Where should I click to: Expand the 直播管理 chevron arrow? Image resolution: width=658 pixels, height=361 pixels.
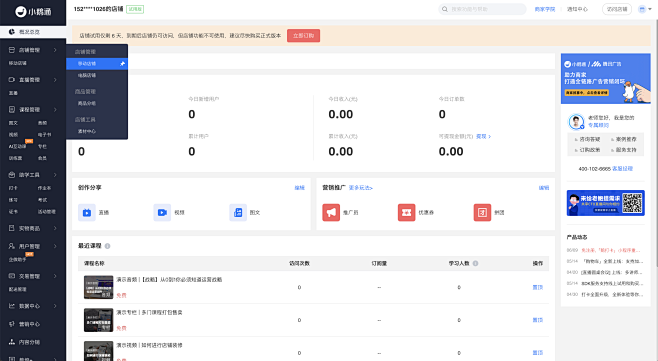click(55, 80)
